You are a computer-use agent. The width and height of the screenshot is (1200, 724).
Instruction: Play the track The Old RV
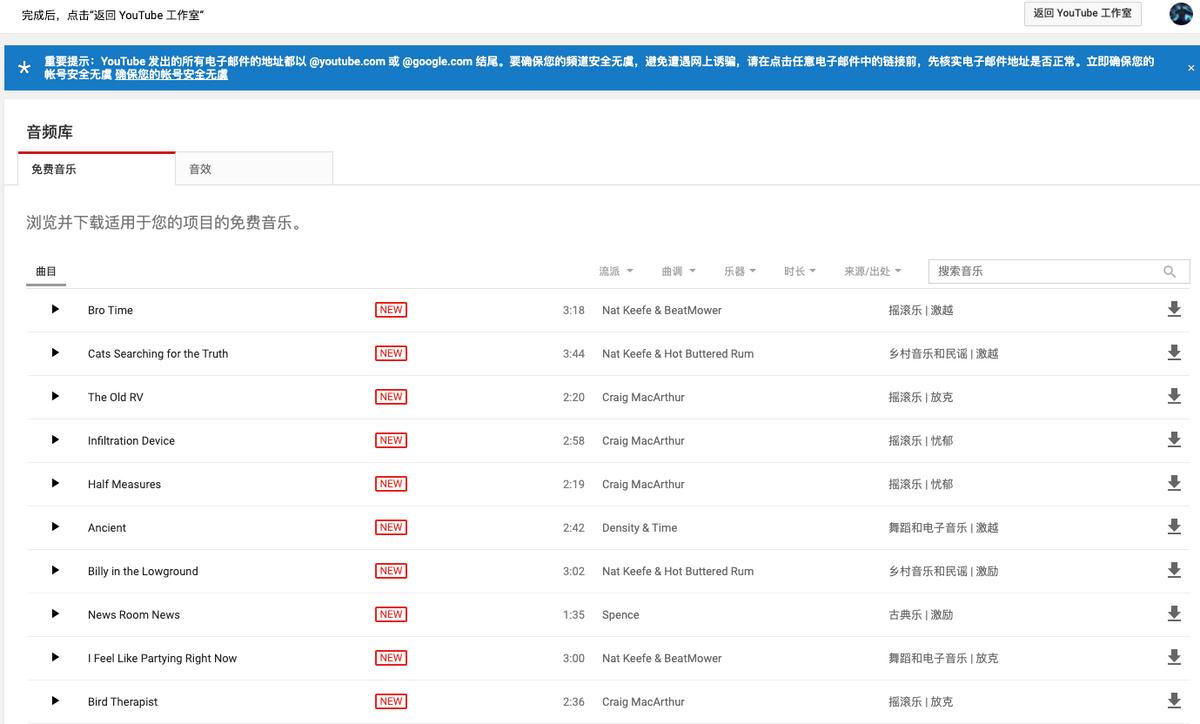pyautogui.click(x=55, y=397)
